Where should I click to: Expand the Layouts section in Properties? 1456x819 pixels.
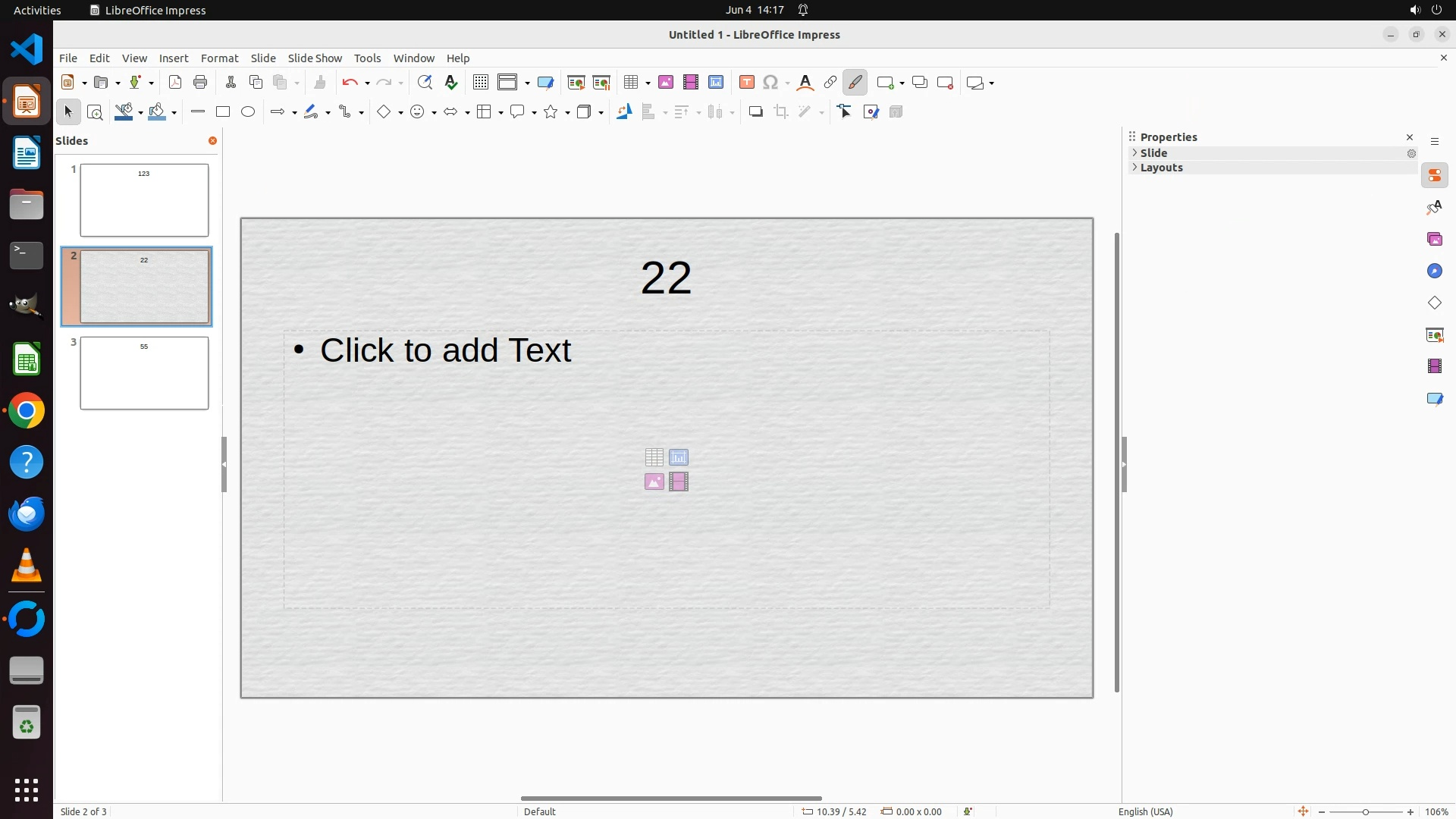coord(1160,168)
